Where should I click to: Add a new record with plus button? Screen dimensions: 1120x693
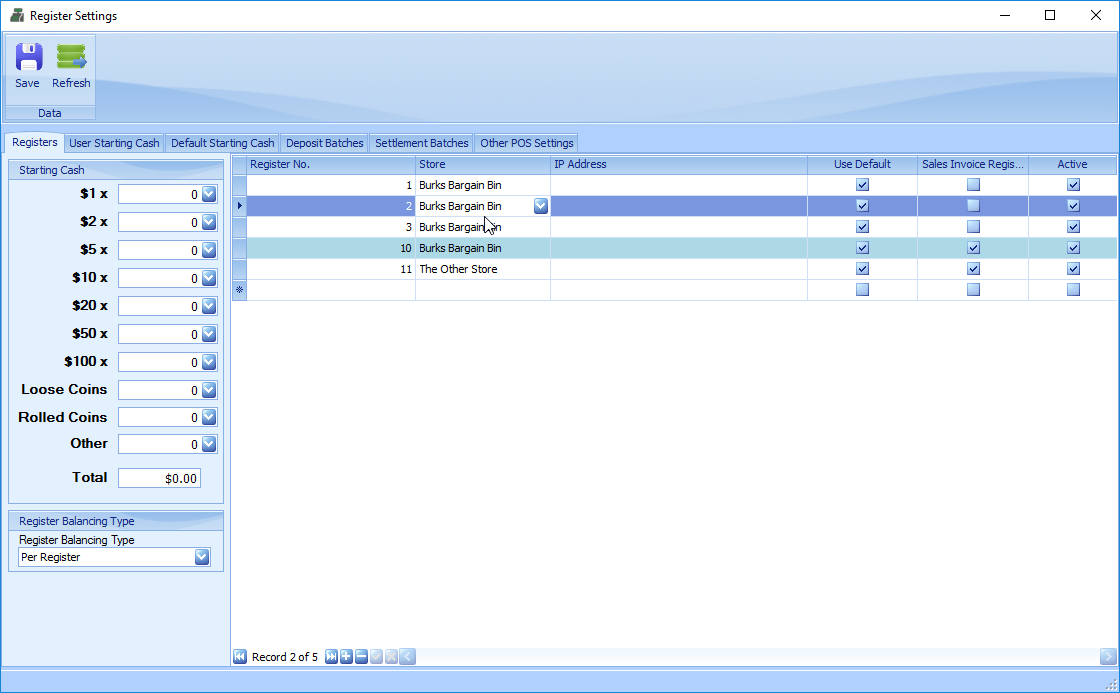click(x=346, y=657)
